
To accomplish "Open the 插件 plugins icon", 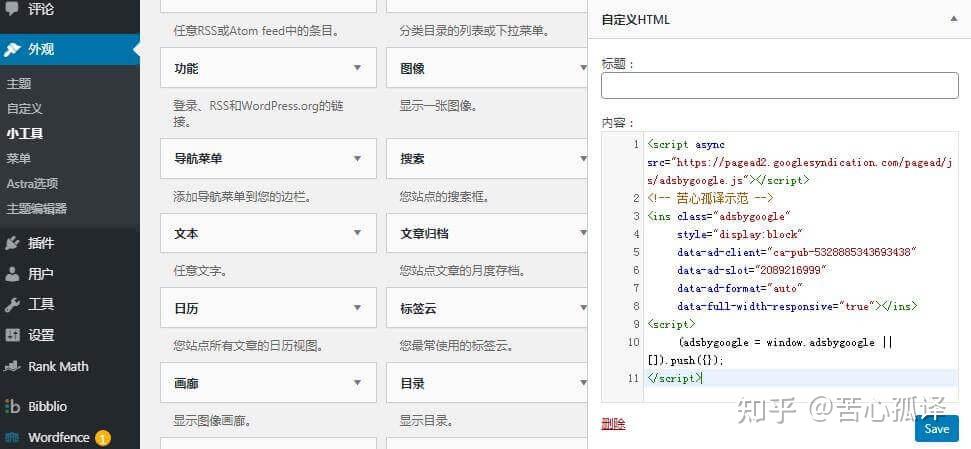I will pyautogui.click(x=12, y=243).
